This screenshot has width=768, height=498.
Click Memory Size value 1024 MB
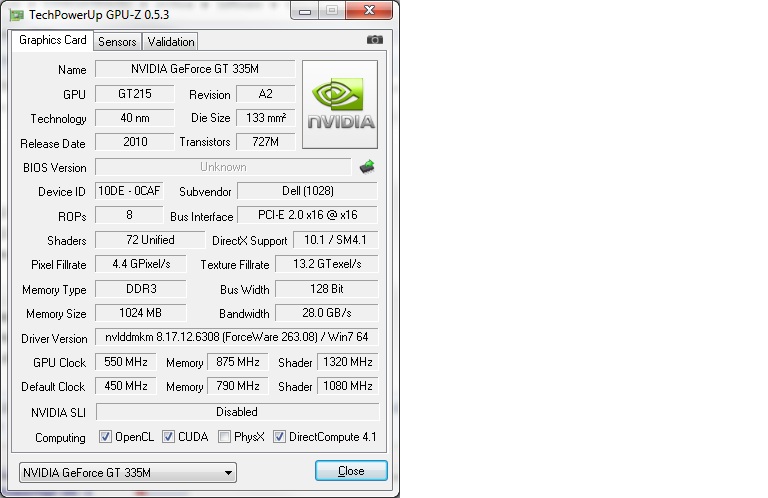coord(141,313)
